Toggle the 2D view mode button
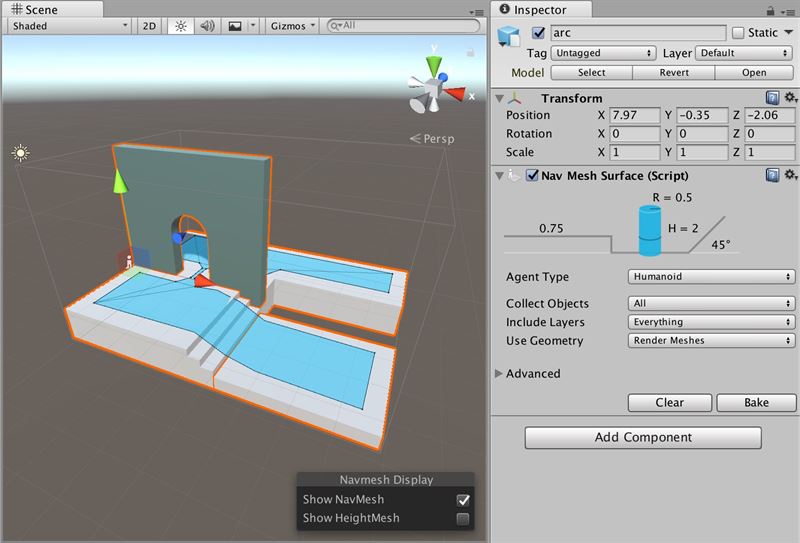Viewport: 800px width, 543px height. (x=149, y=26)
